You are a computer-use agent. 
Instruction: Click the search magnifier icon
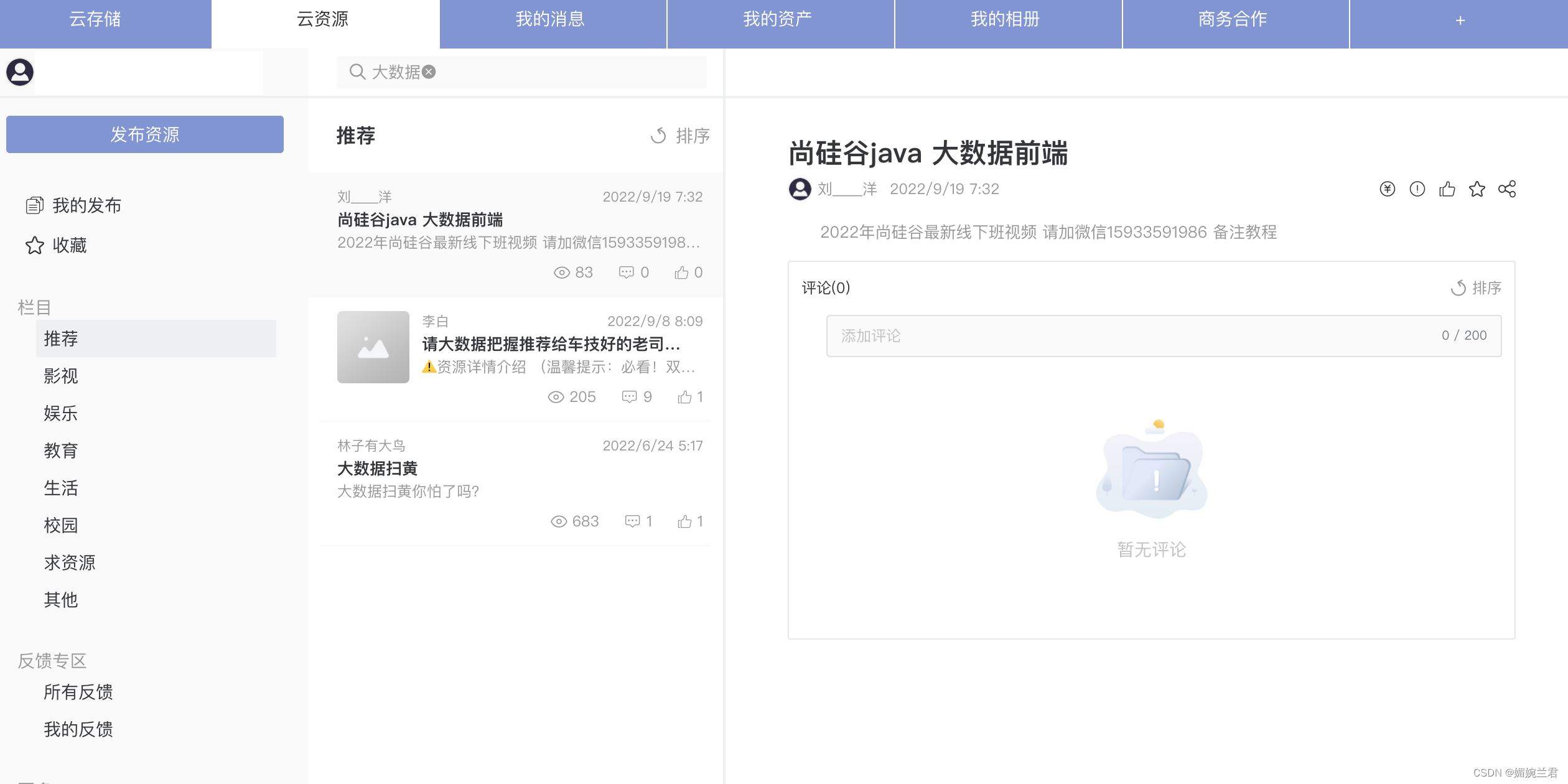click(357, 72)
